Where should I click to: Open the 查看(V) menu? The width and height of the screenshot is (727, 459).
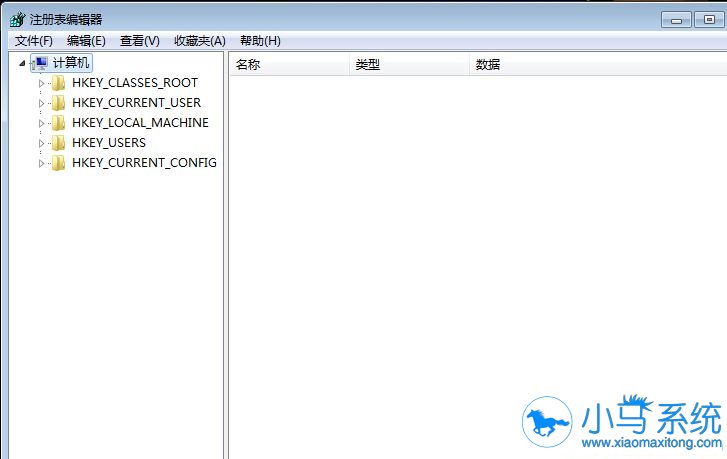click(140, 41)
